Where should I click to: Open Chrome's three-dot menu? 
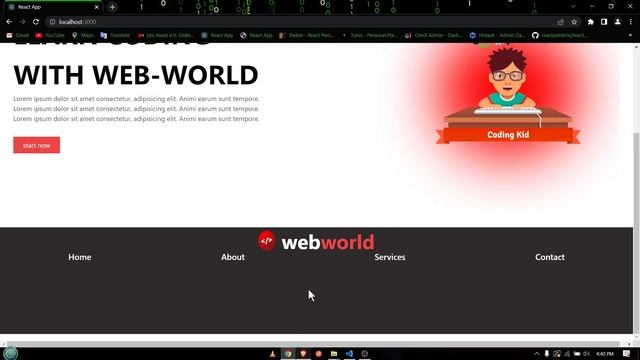pyautogui.click(x=631, y=22)
